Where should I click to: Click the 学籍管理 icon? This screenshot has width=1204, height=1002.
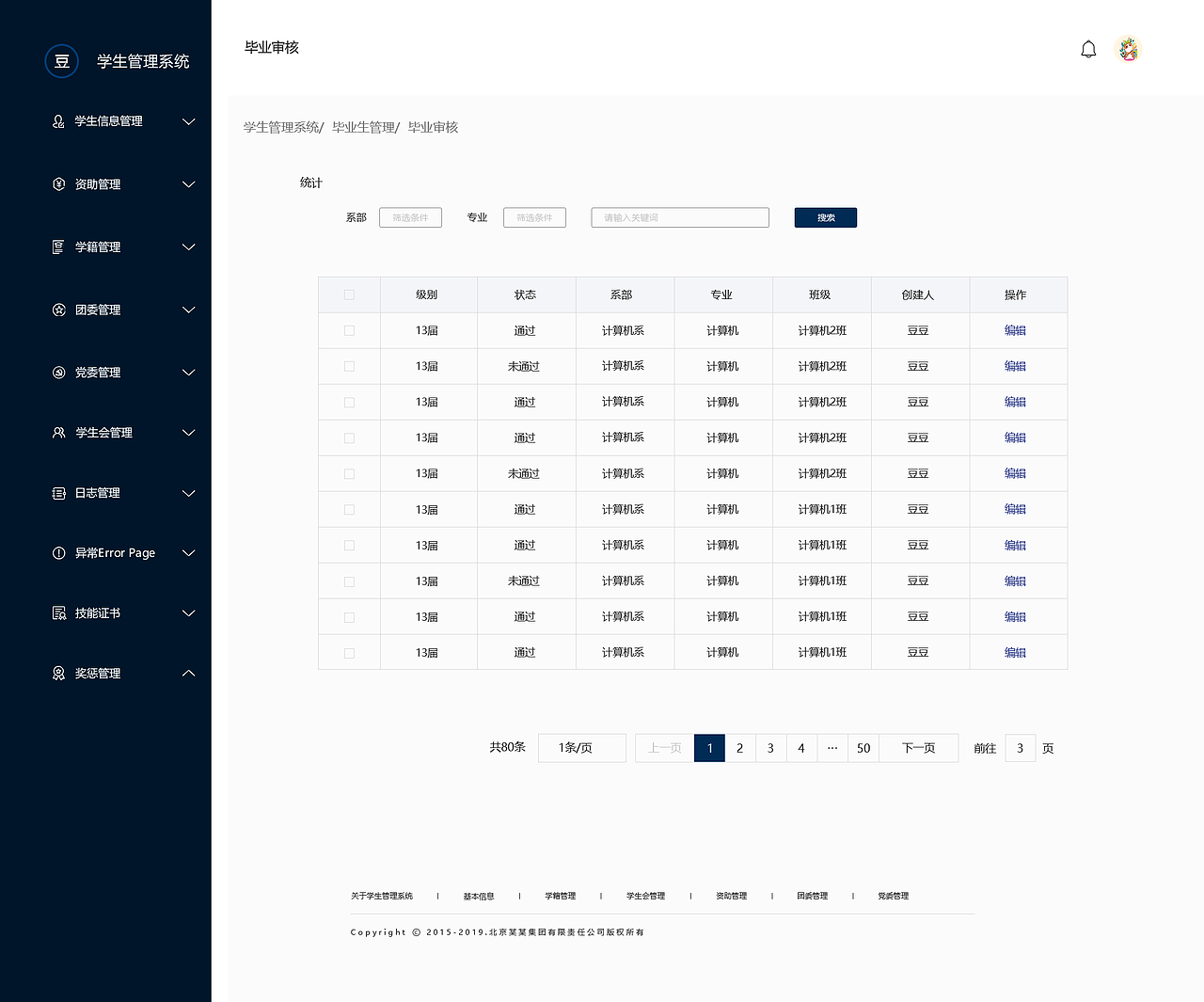57,247
